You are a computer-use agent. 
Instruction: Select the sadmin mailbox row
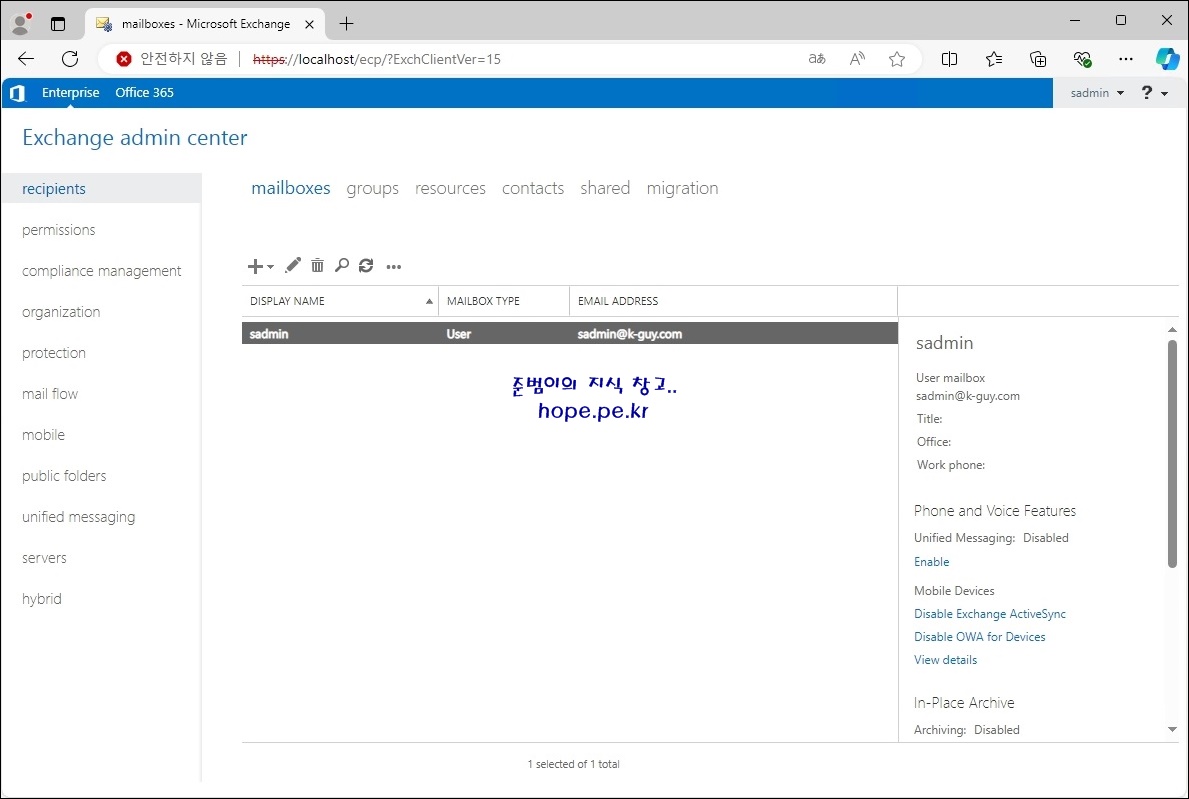click(x=569, y=334)
